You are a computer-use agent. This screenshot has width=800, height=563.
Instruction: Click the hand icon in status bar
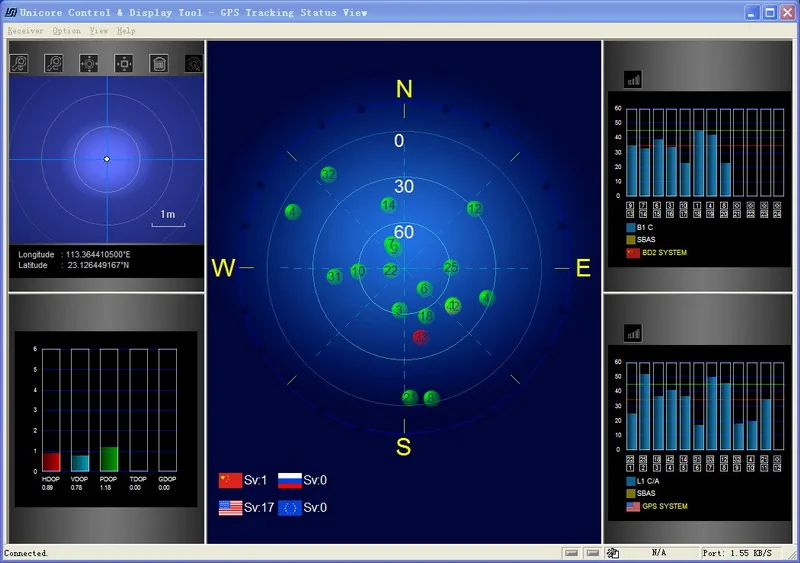click(x=611, y=552)
